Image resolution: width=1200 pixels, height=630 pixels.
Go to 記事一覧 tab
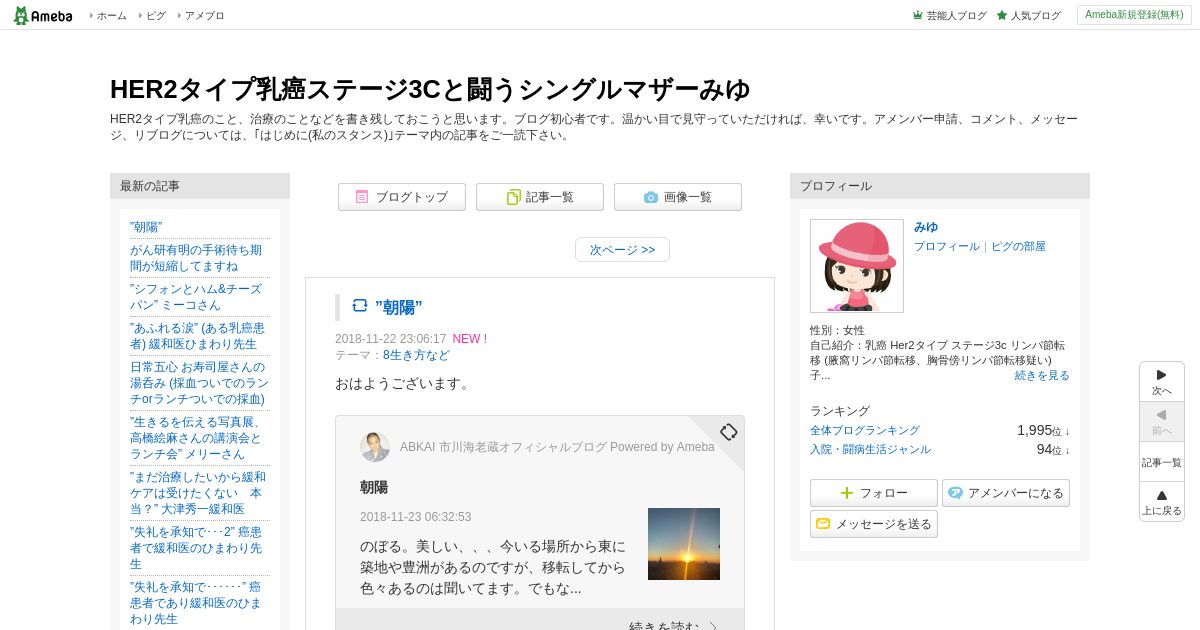(x=540, y=197)
